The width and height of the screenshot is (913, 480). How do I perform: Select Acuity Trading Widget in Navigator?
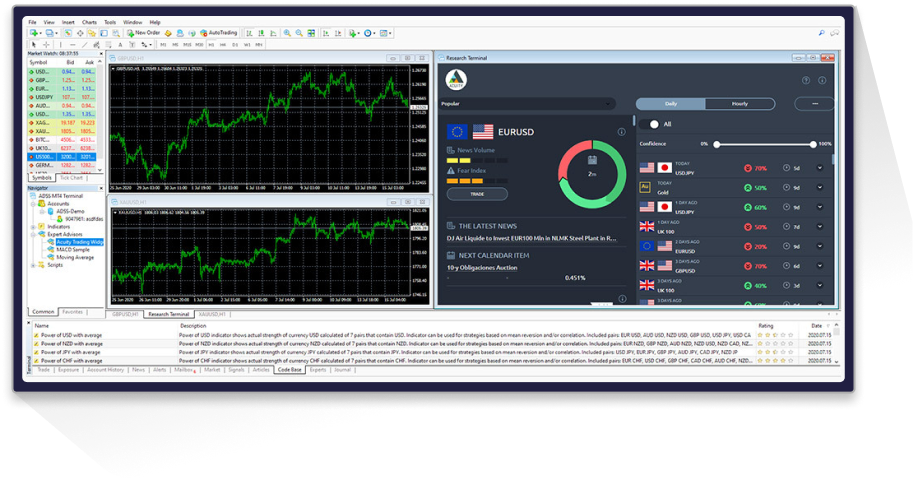pos(80,242)
